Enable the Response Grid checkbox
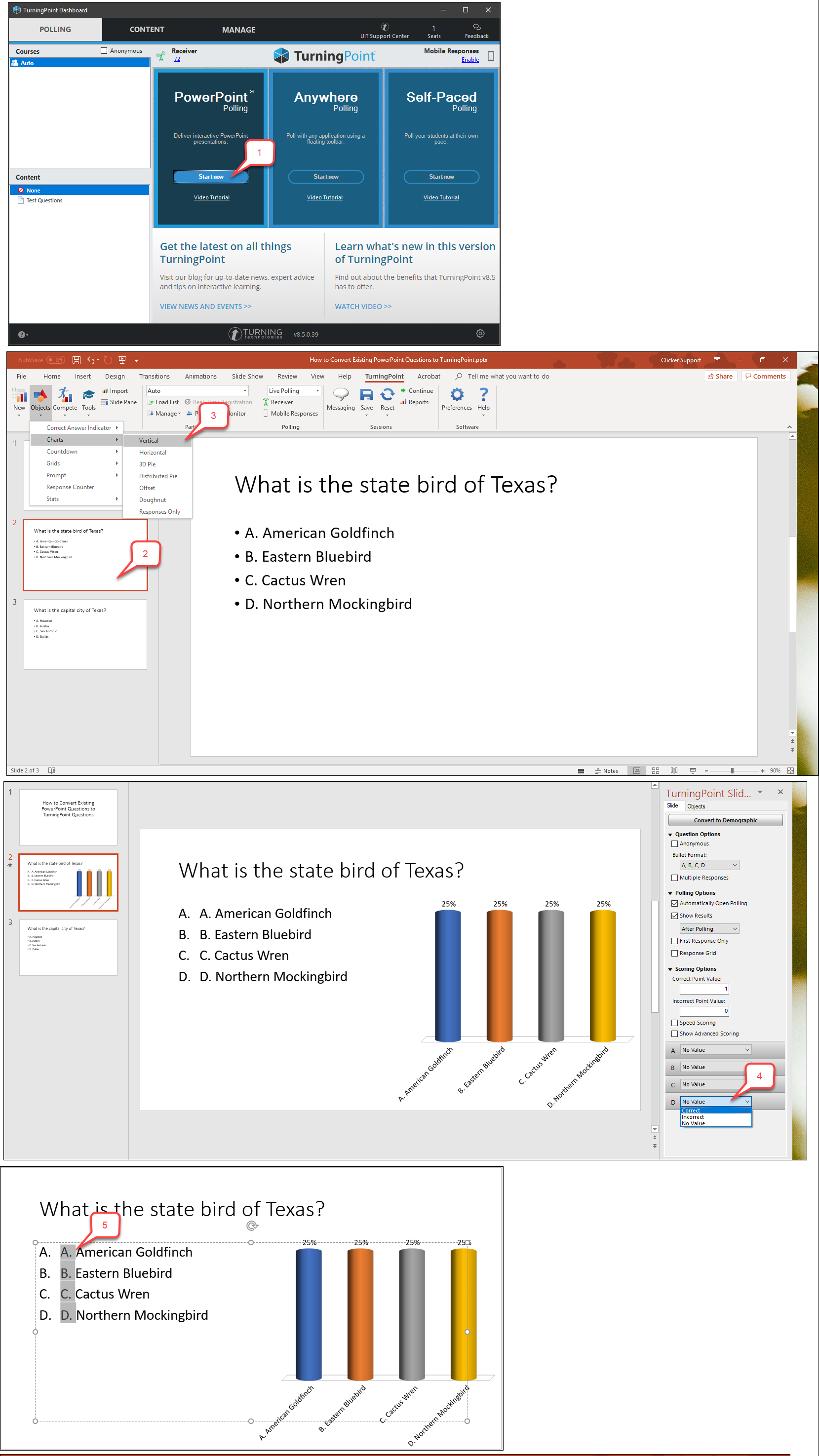Screen dimensions: 819x1456 coord(674,954)
